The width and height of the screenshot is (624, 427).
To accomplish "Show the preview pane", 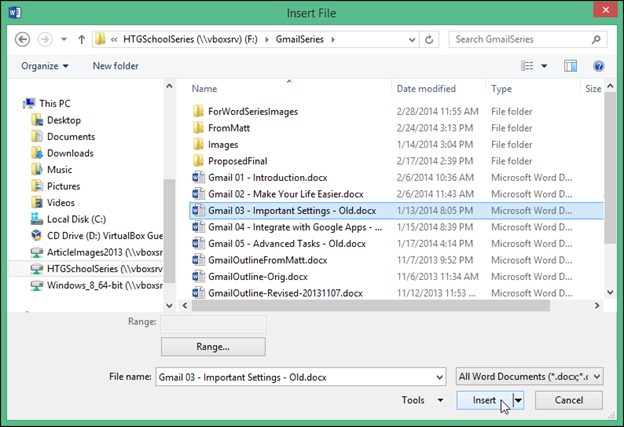I will [x=570, y=66].
